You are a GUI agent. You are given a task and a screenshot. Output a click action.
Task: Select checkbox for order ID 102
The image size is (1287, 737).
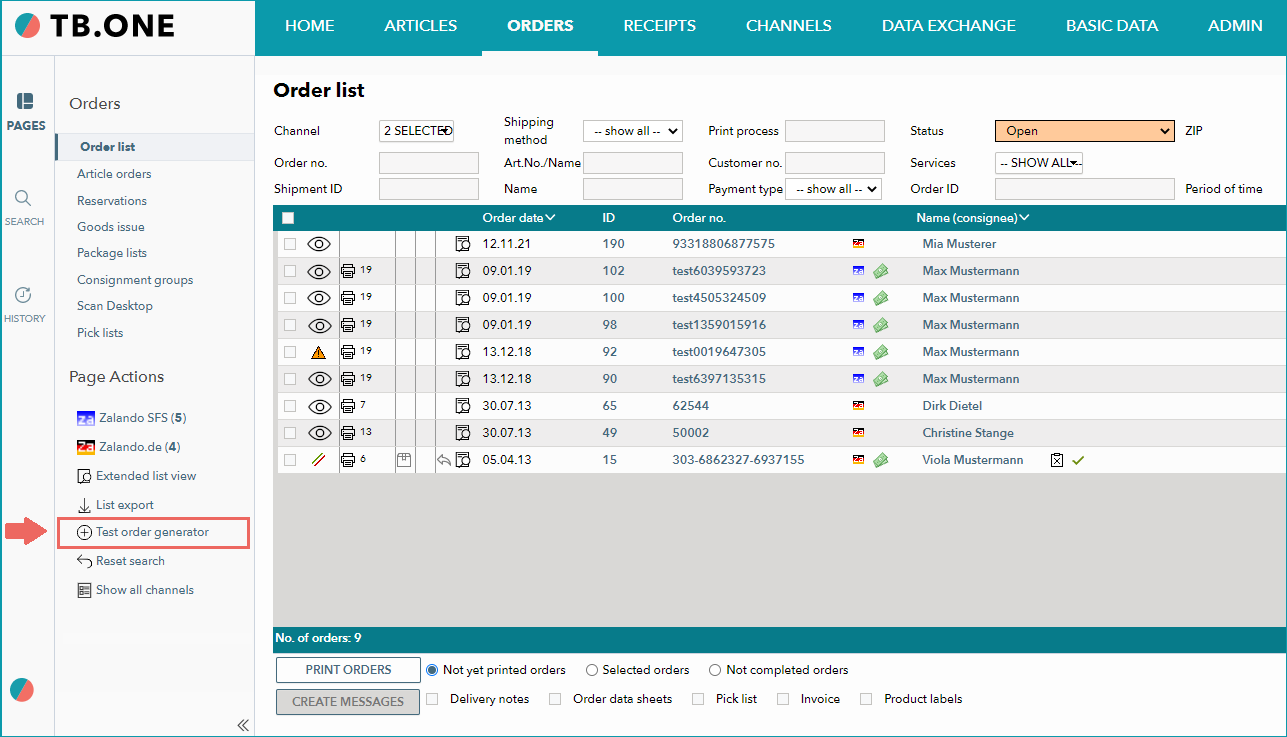[x=290, y=271]
